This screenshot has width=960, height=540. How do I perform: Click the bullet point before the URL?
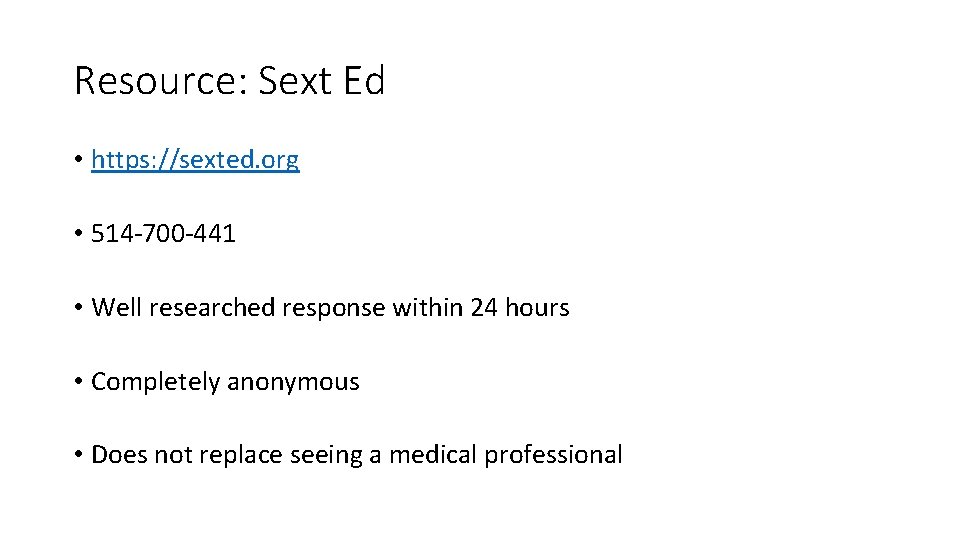coord(78,160)
